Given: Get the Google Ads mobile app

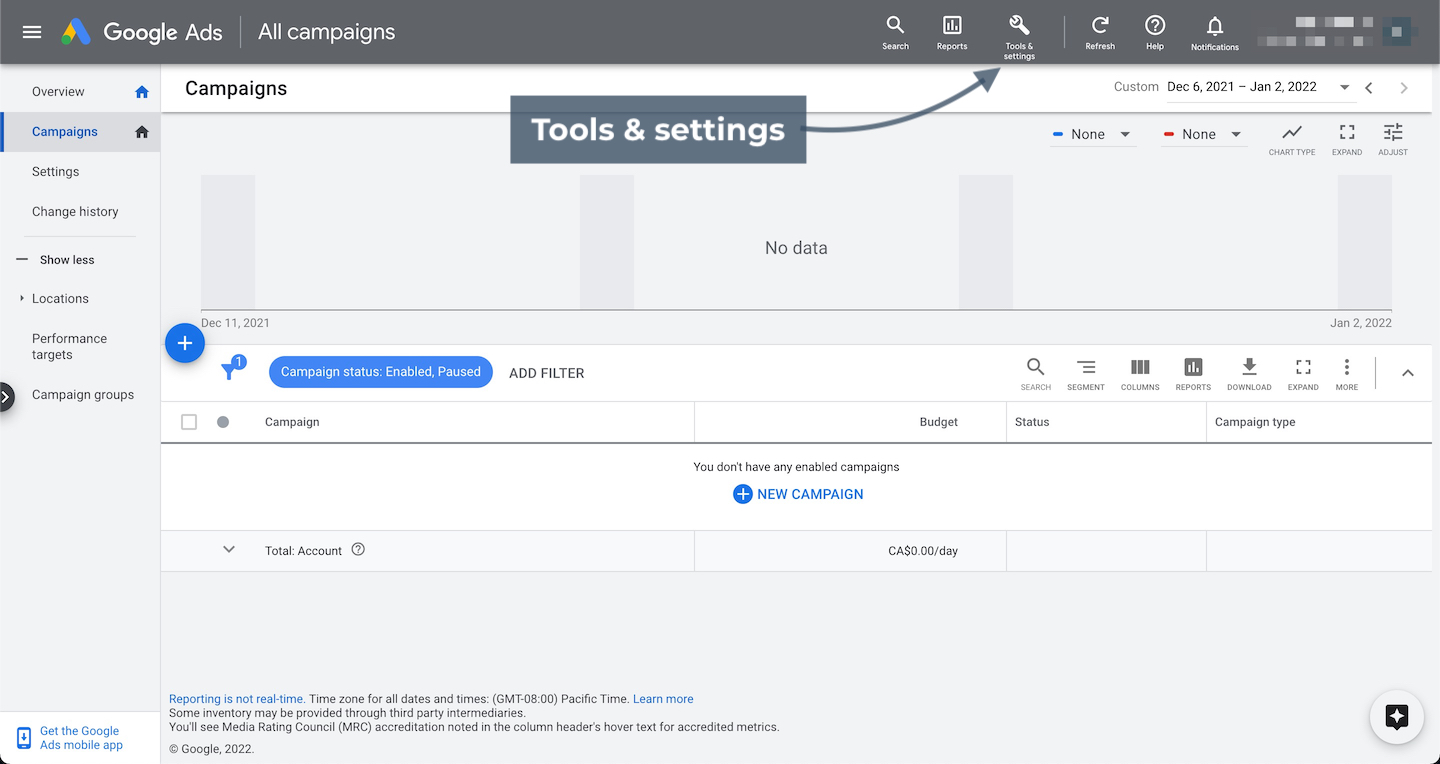Looking at the screenshot, I should [80, 738].
